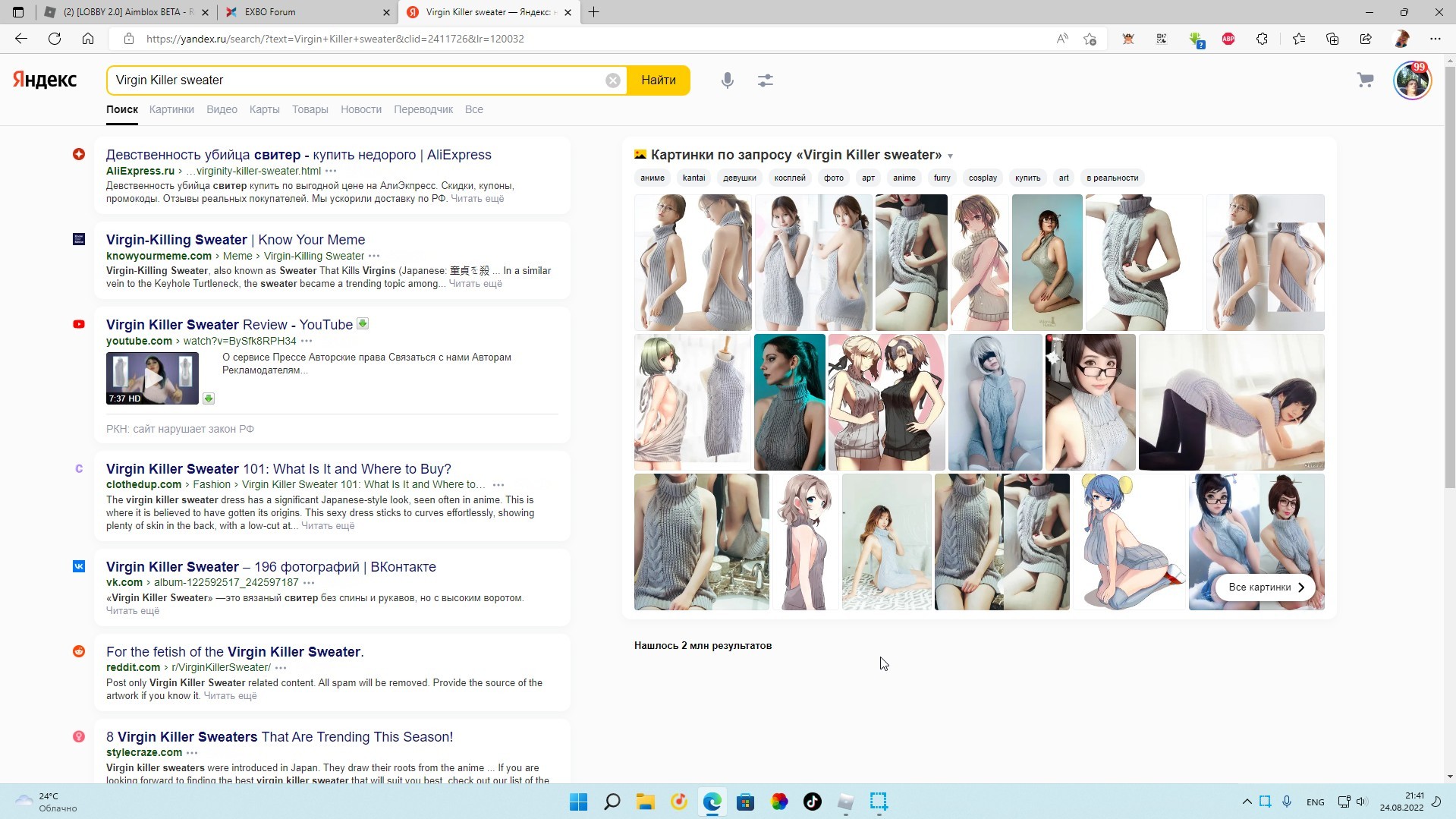1456x819 pixels.
Task: Click Читать ещё in AliExpress snippet
Action: pos(476,199)
